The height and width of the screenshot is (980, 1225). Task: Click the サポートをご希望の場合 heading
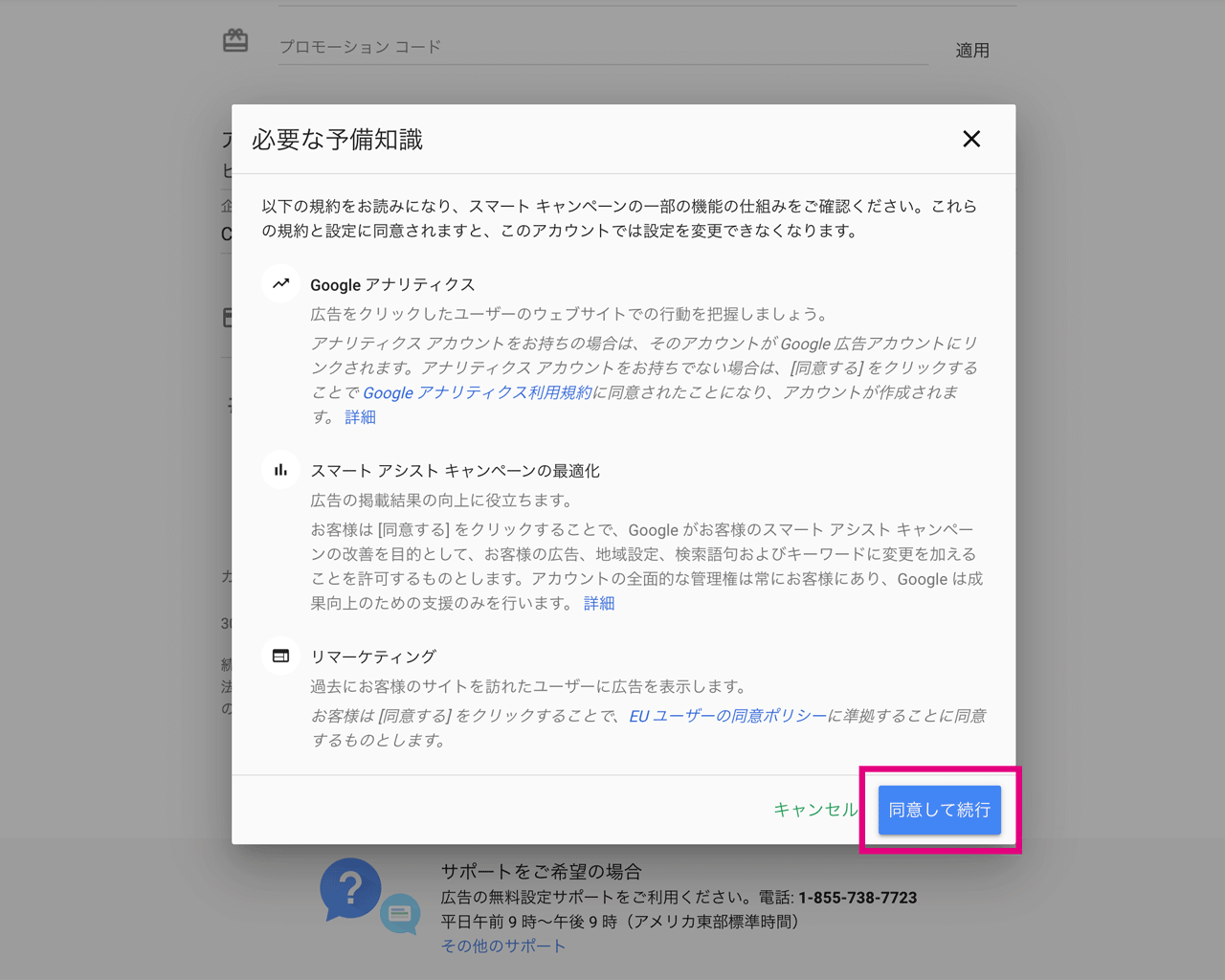pos(541,872)
